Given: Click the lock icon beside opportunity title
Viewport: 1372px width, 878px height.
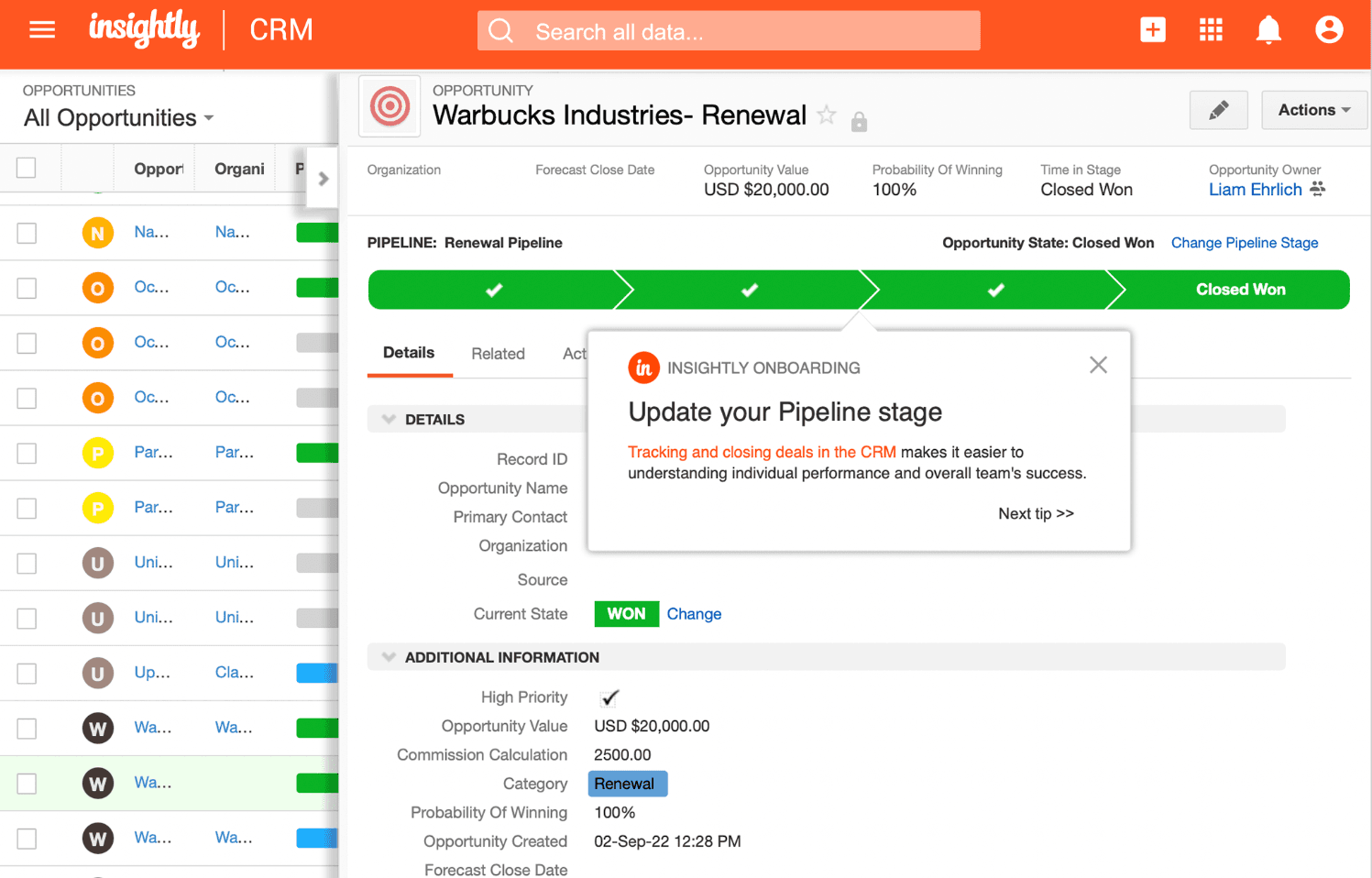Looking at the screenshot, I should (859, 121).
